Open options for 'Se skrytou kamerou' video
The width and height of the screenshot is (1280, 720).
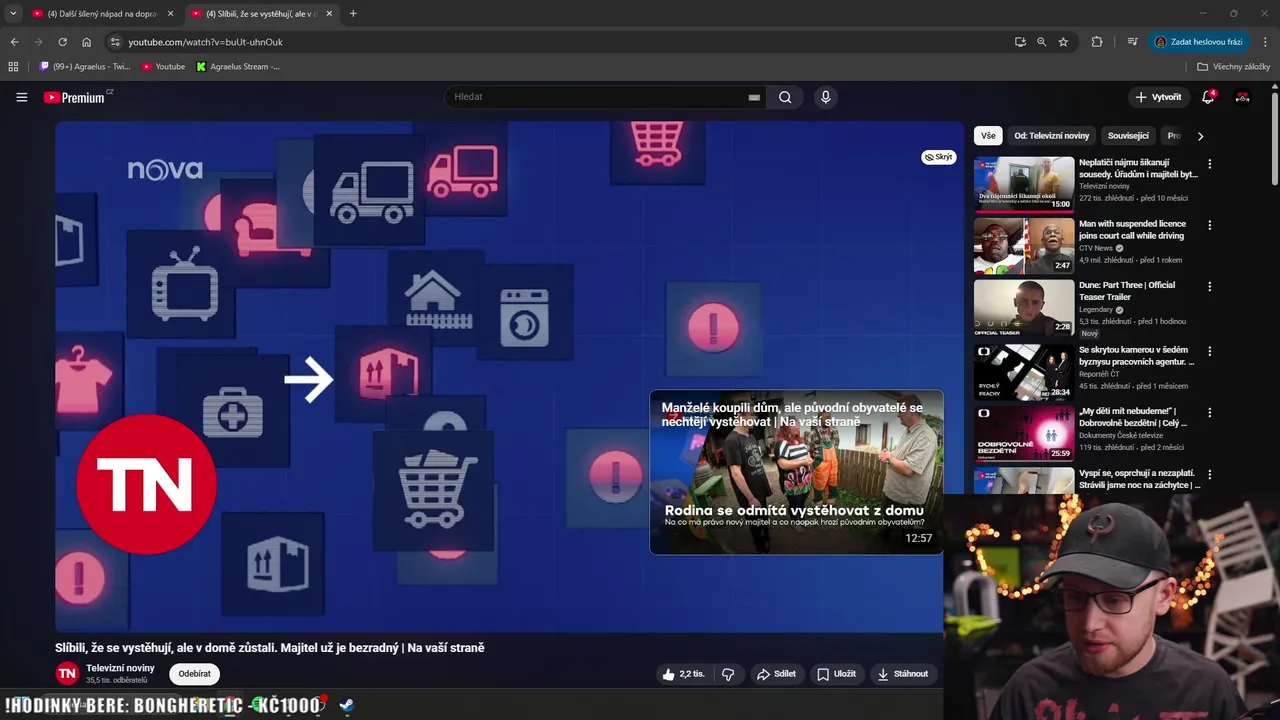coord(1209,352)
